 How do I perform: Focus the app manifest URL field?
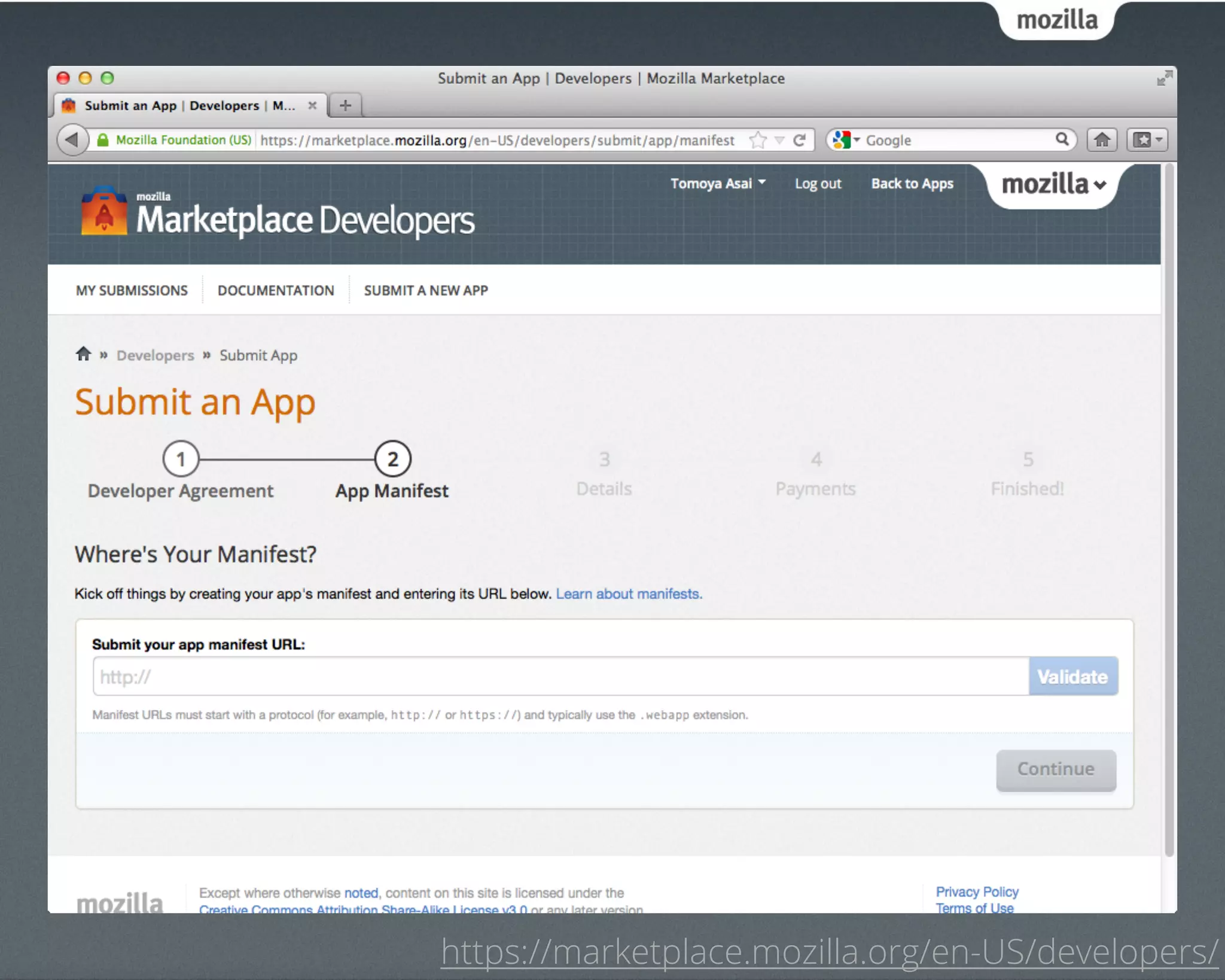pos(561,676)
